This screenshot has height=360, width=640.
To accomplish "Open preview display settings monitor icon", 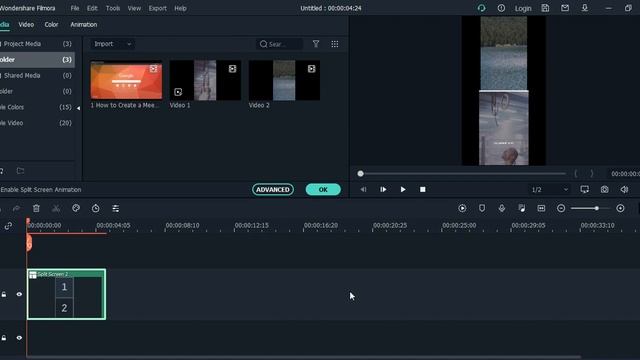I will (x=585, y=189).
